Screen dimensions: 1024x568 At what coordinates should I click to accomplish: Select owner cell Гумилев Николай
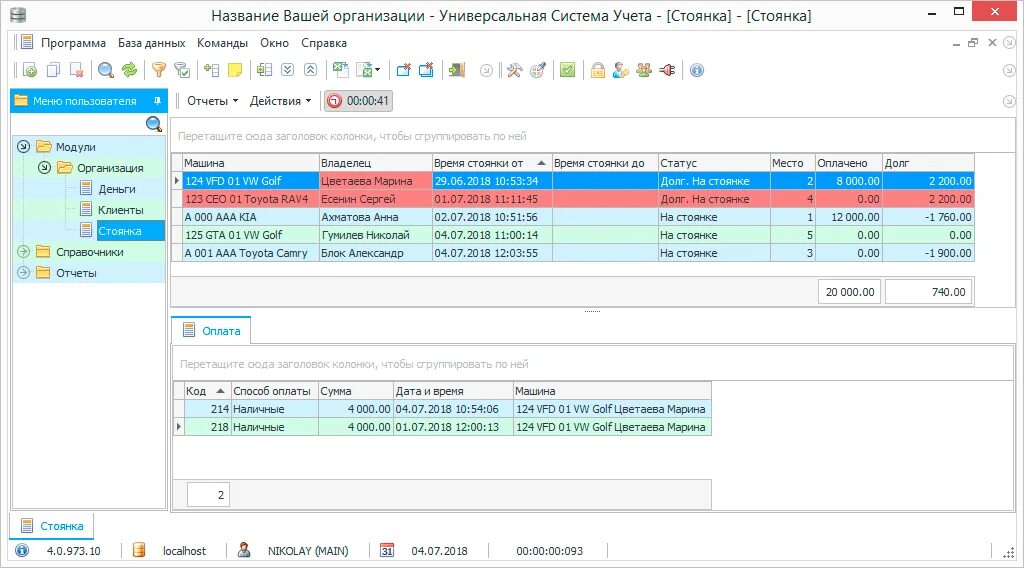tap(376, 235)
